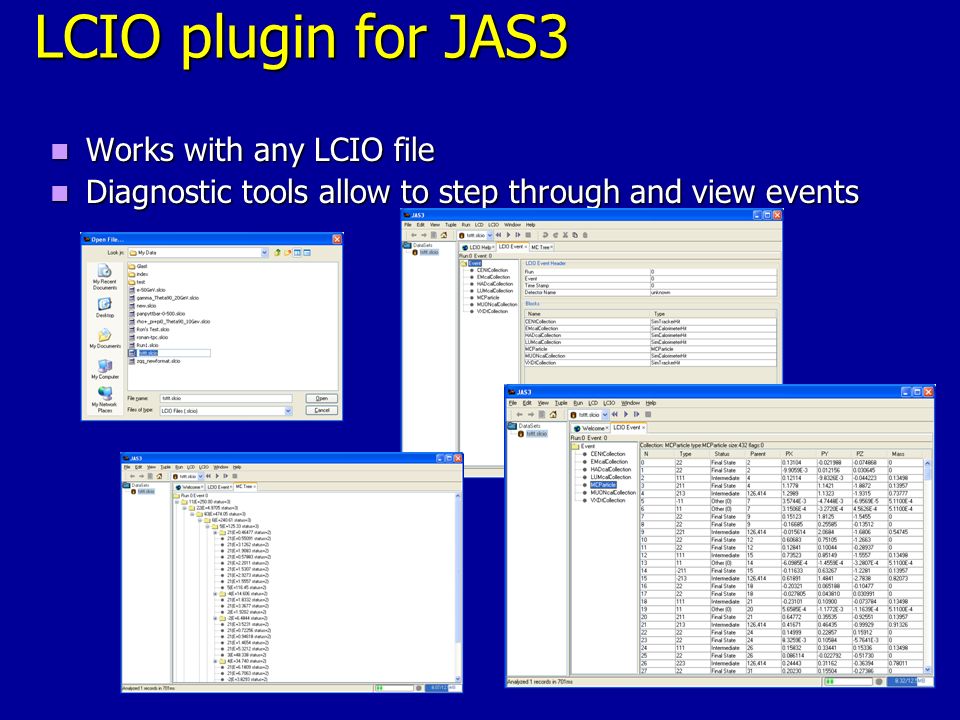The image size is (960, 720).
Task: Select MCParticle node in the MCParticle table window tree
Action: (x=603, y=485)
